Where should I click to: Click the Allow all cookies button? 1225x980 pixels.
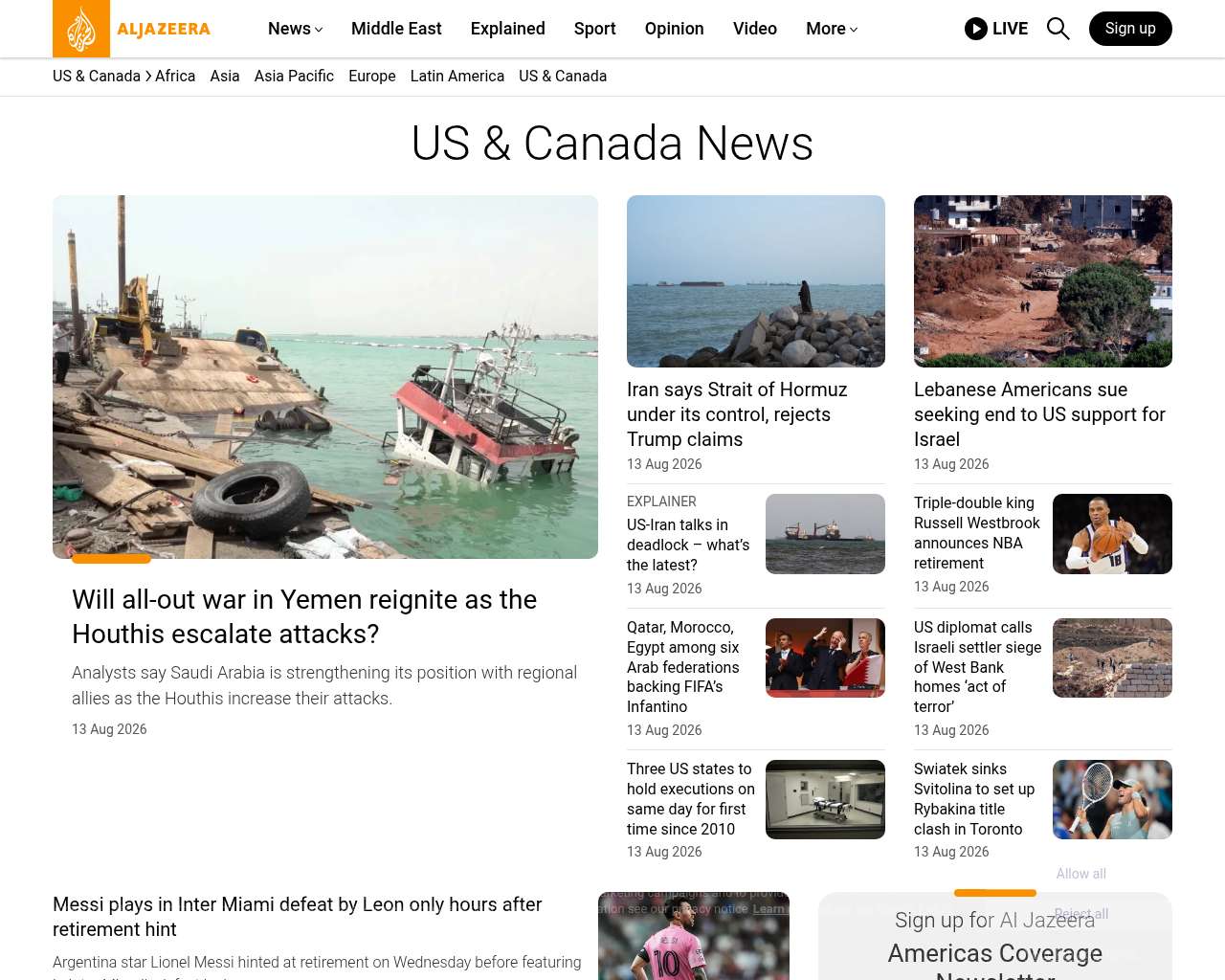(1081, 874)
